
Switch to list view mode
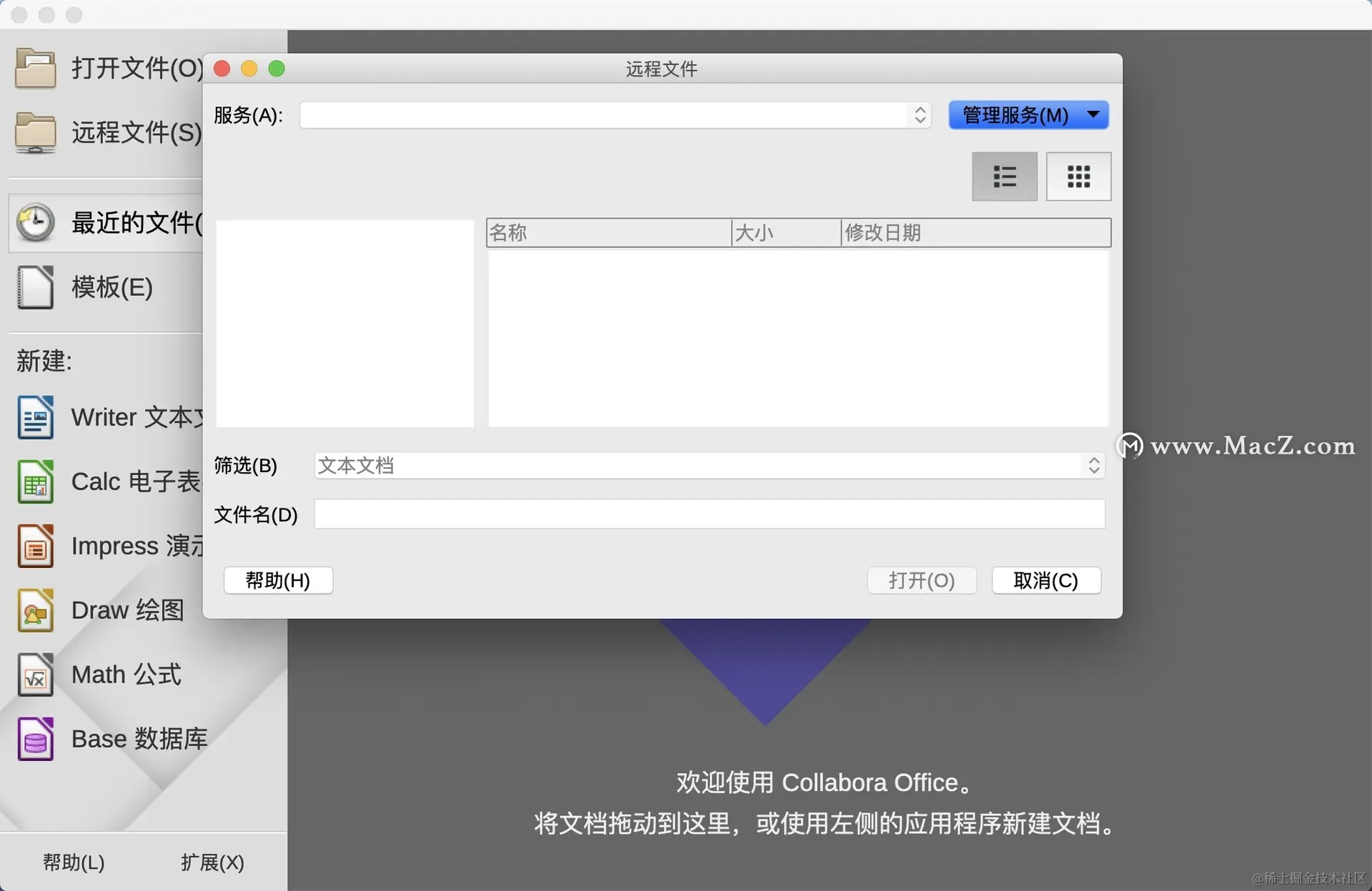[1004, 176]
